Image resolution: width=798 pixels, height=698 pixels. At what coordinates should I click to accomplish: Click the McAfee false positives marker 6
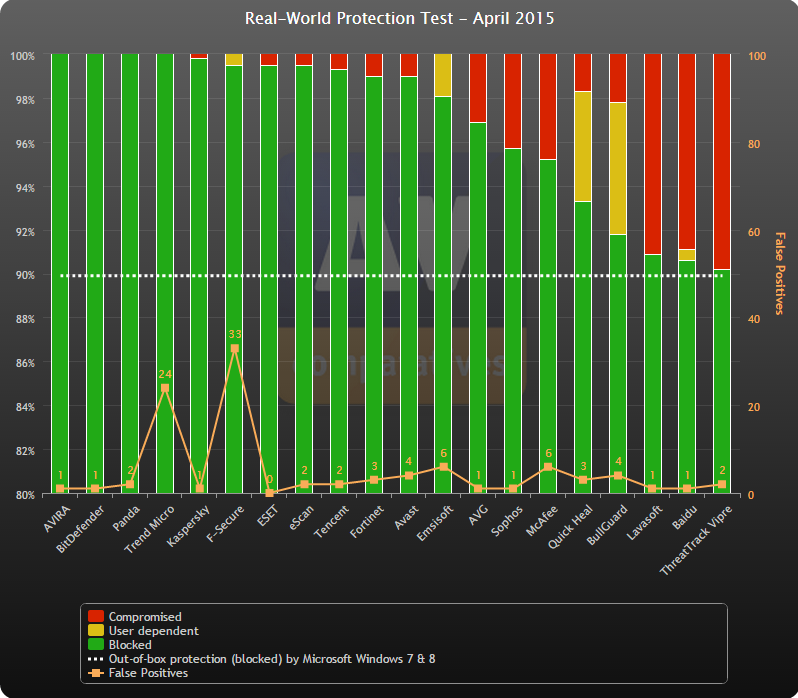548,467
